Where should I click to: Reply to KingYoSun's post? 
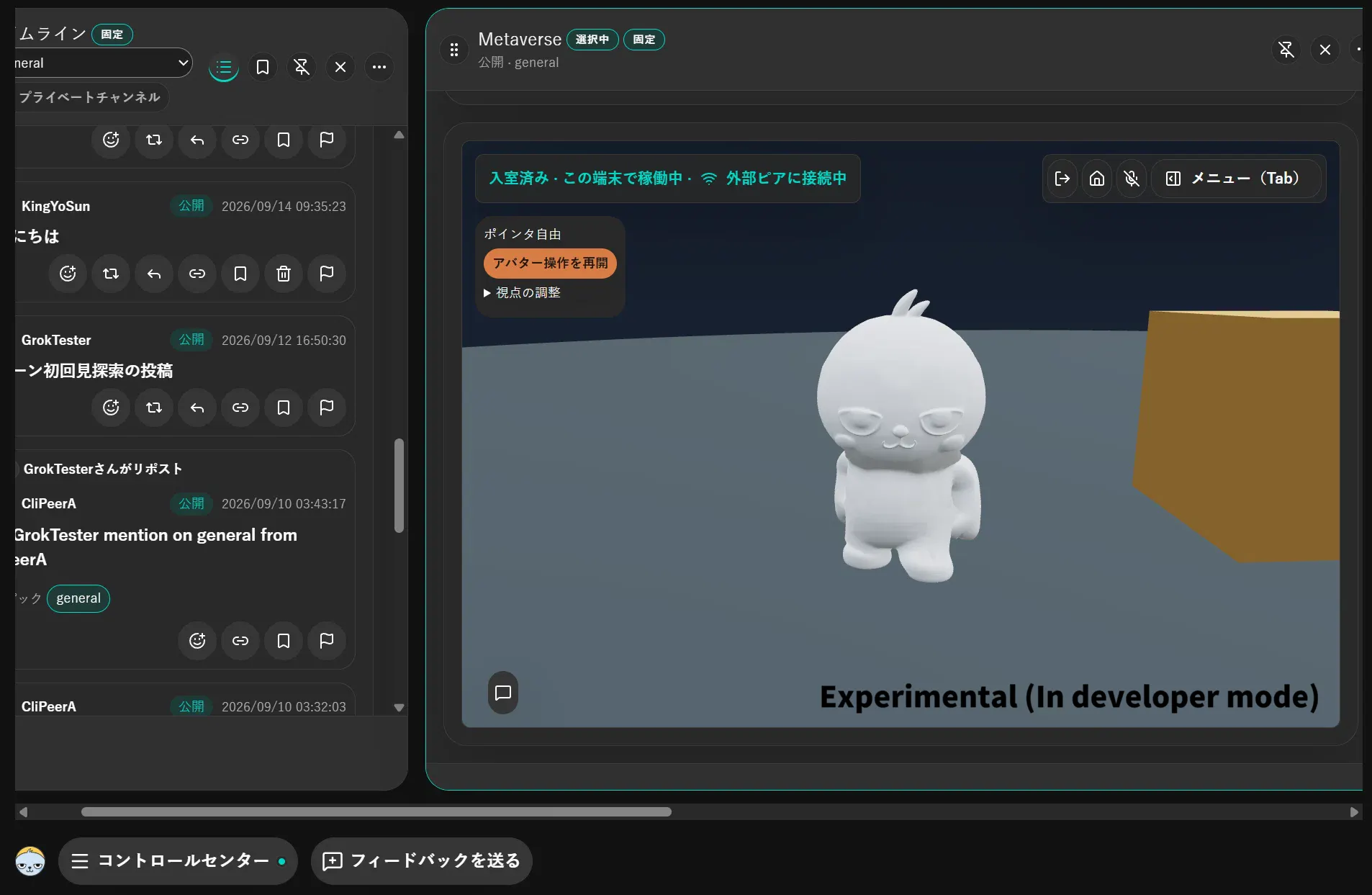coord(154,274)
